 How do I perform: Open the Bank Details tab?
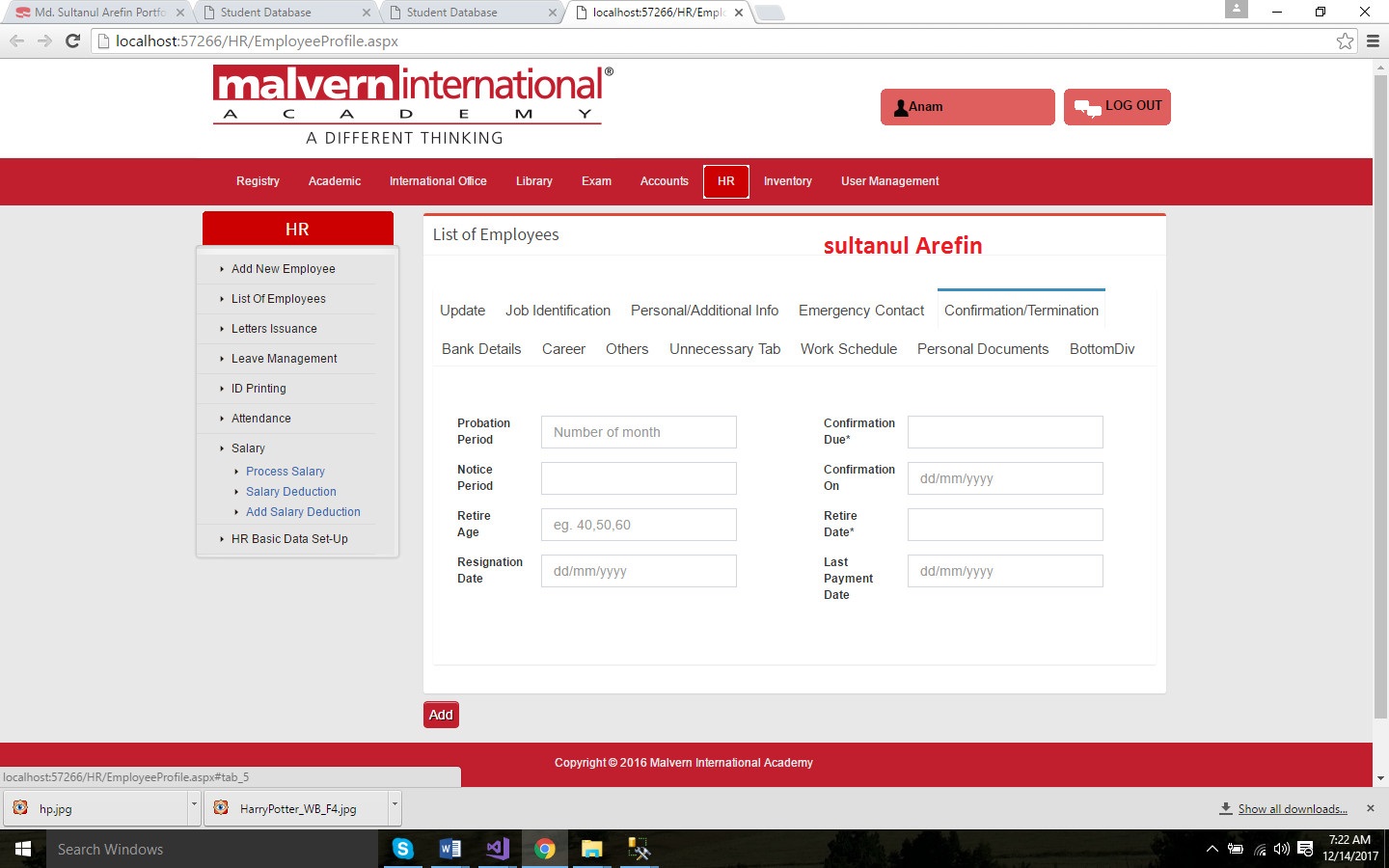[481, 349]
